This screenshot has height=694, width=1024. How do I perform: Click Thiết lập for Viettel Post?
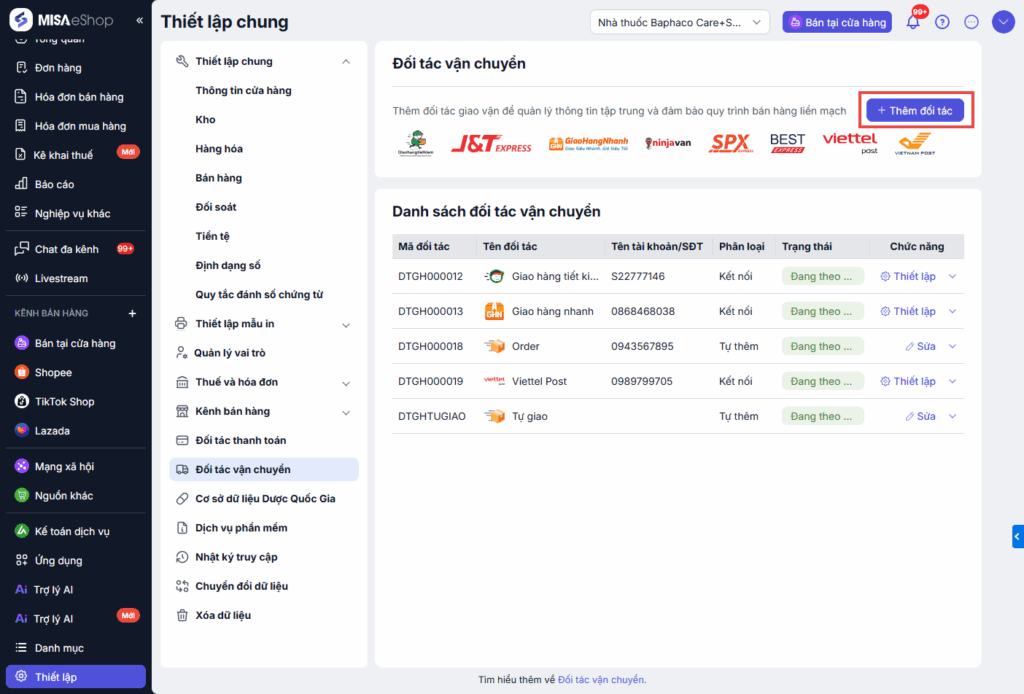(908, 381)
